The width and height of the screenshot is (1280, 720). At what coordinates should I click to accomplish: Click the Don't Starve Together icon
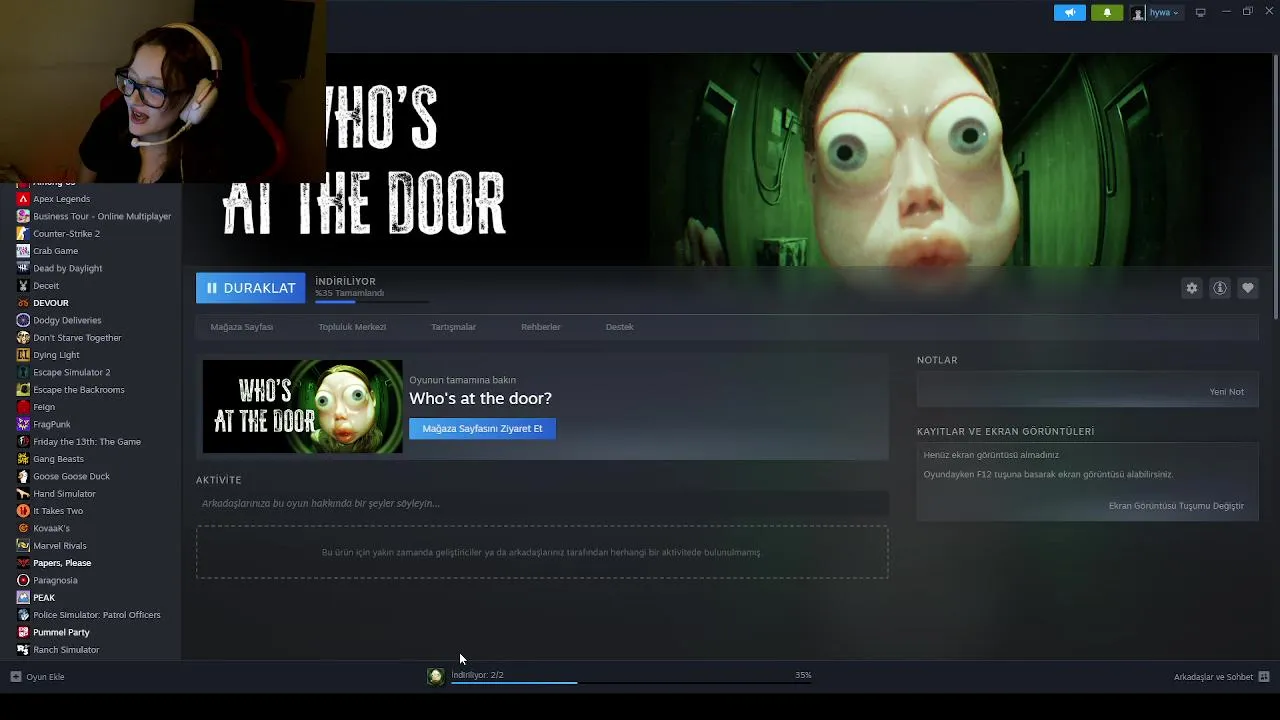[23, 338]
